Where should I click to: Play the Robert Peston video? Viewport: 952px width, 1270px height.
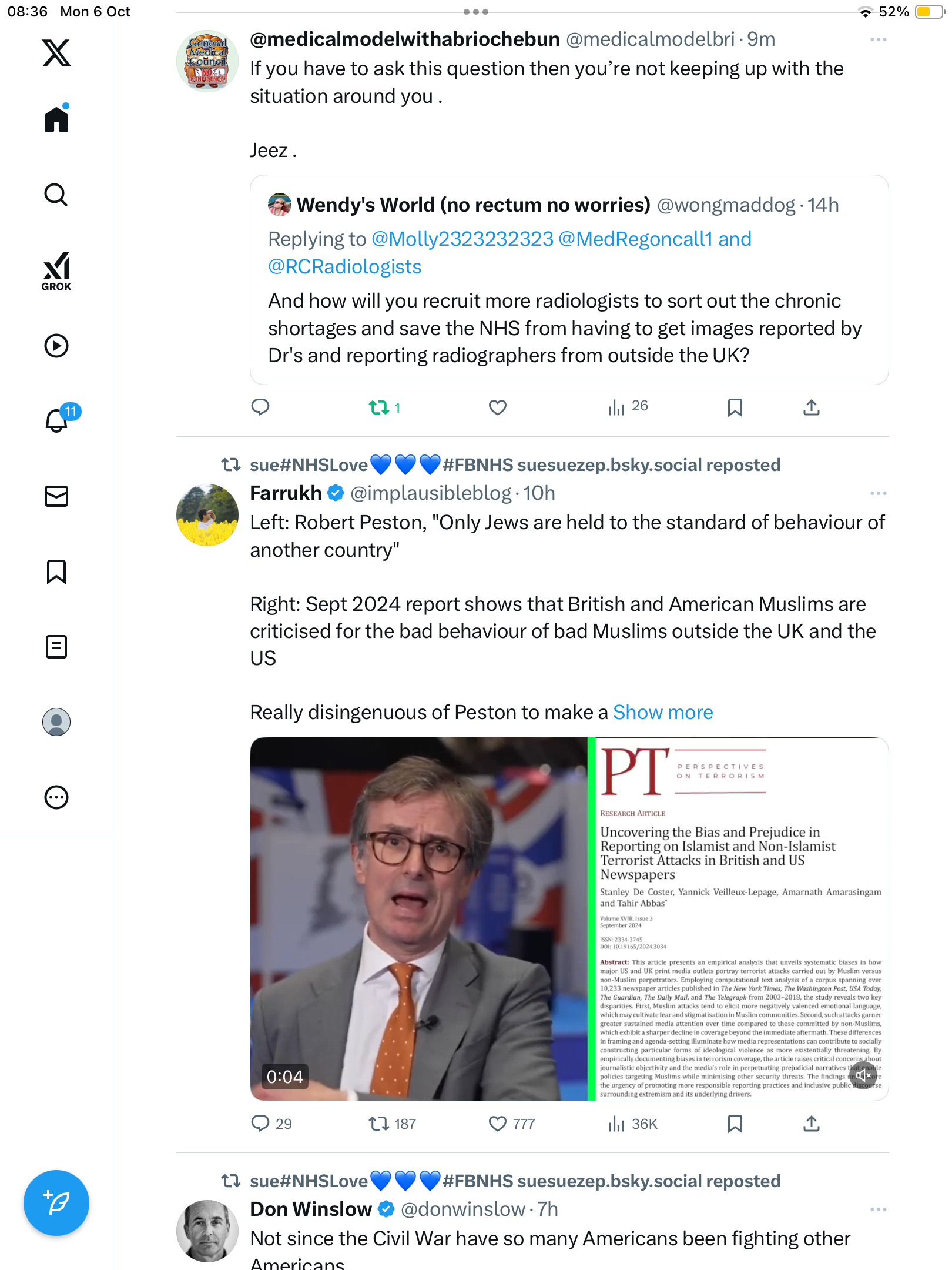tap(418, 918)
